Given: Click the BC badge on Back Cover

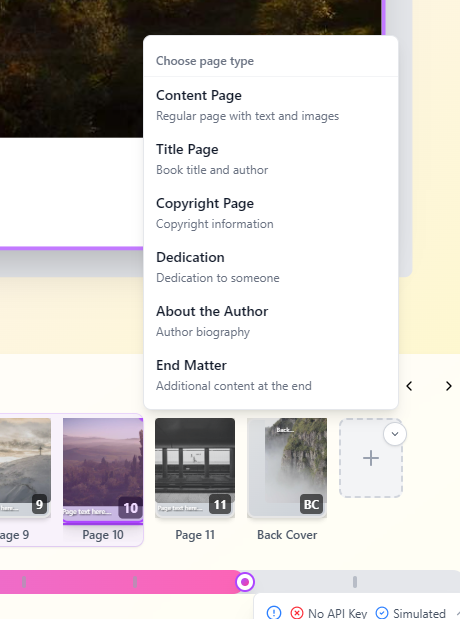Looking at the screenshot, I should [x=311, y=504].
